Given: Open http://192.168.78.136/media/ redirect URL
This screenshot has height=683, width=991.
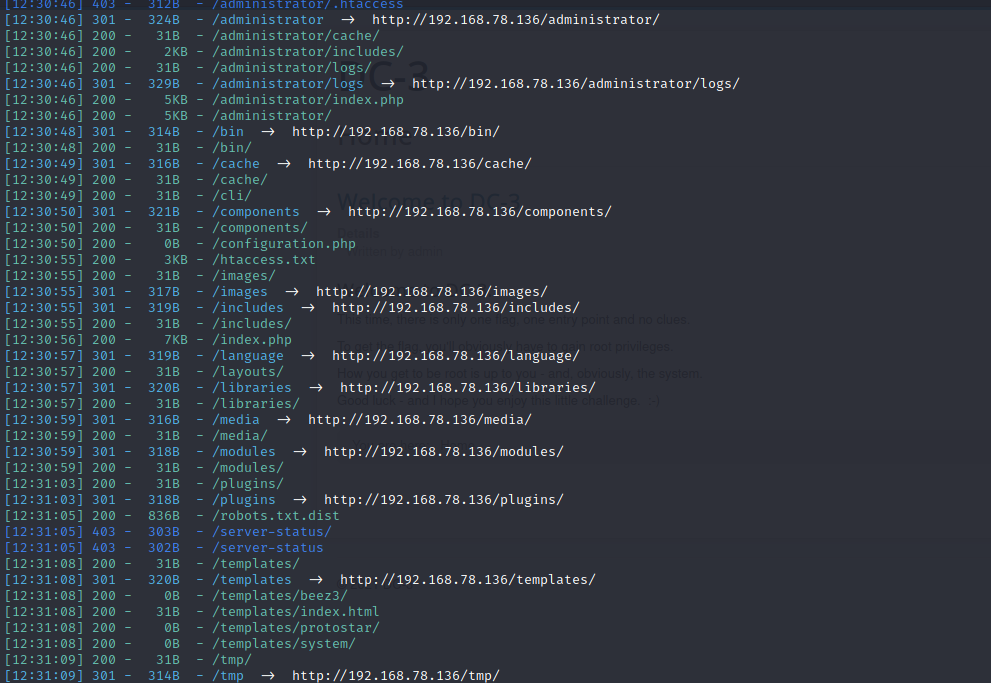Looking at the screenshot, I should point(420,420).
